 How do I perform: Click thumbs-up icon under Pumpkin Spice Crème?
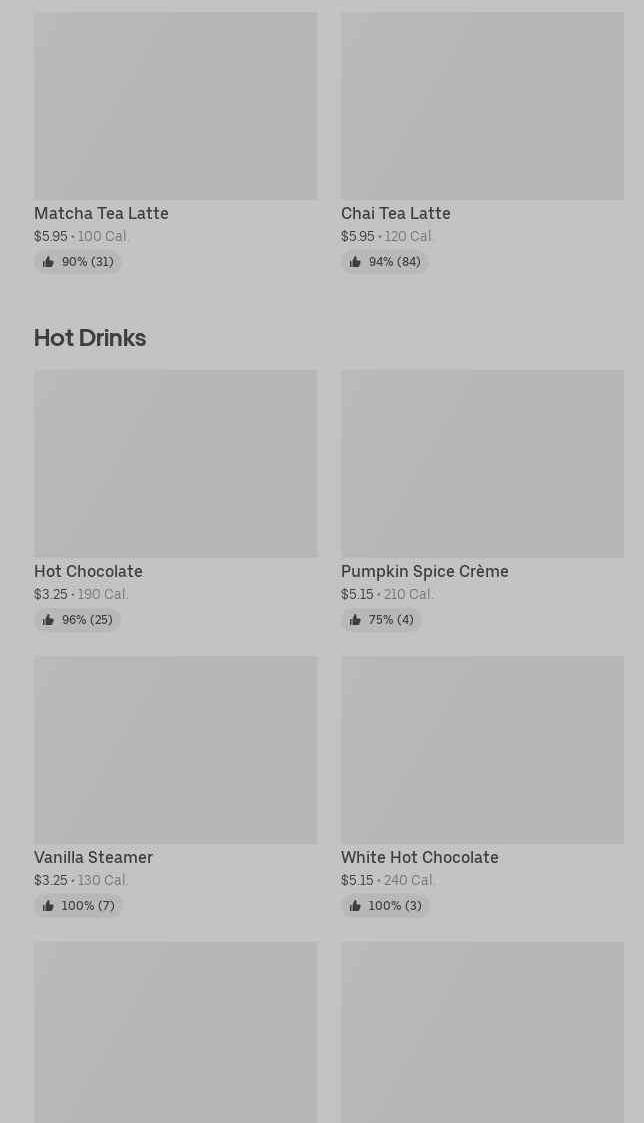(355, 620)
